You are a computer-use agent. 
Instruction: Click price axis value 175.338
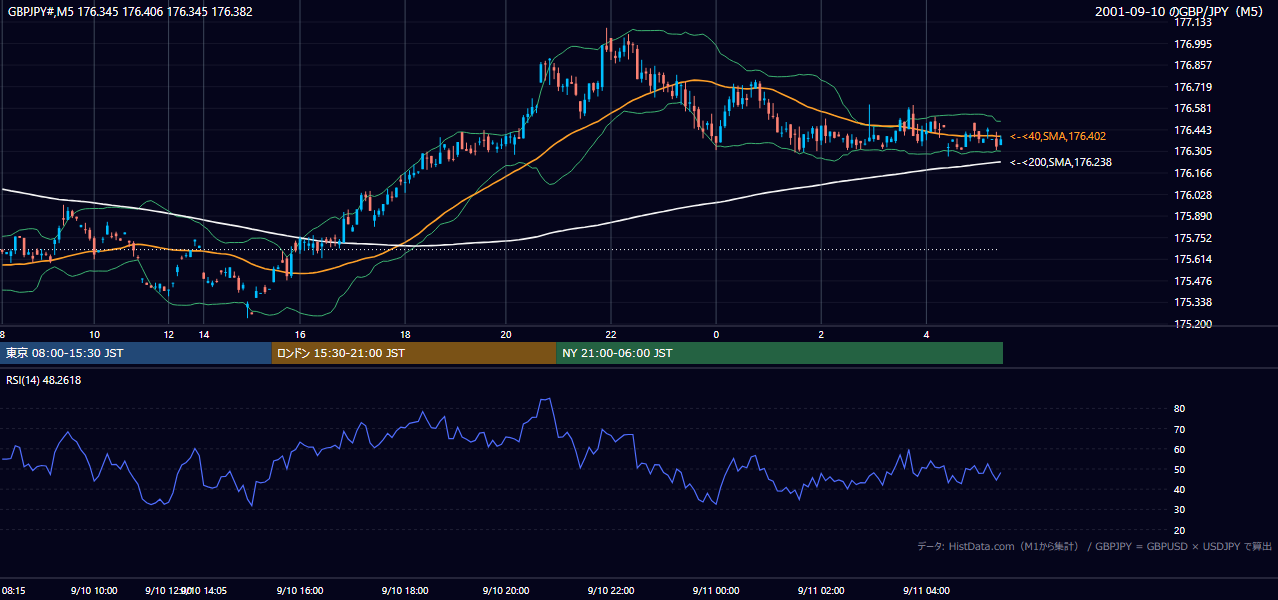1194,302
